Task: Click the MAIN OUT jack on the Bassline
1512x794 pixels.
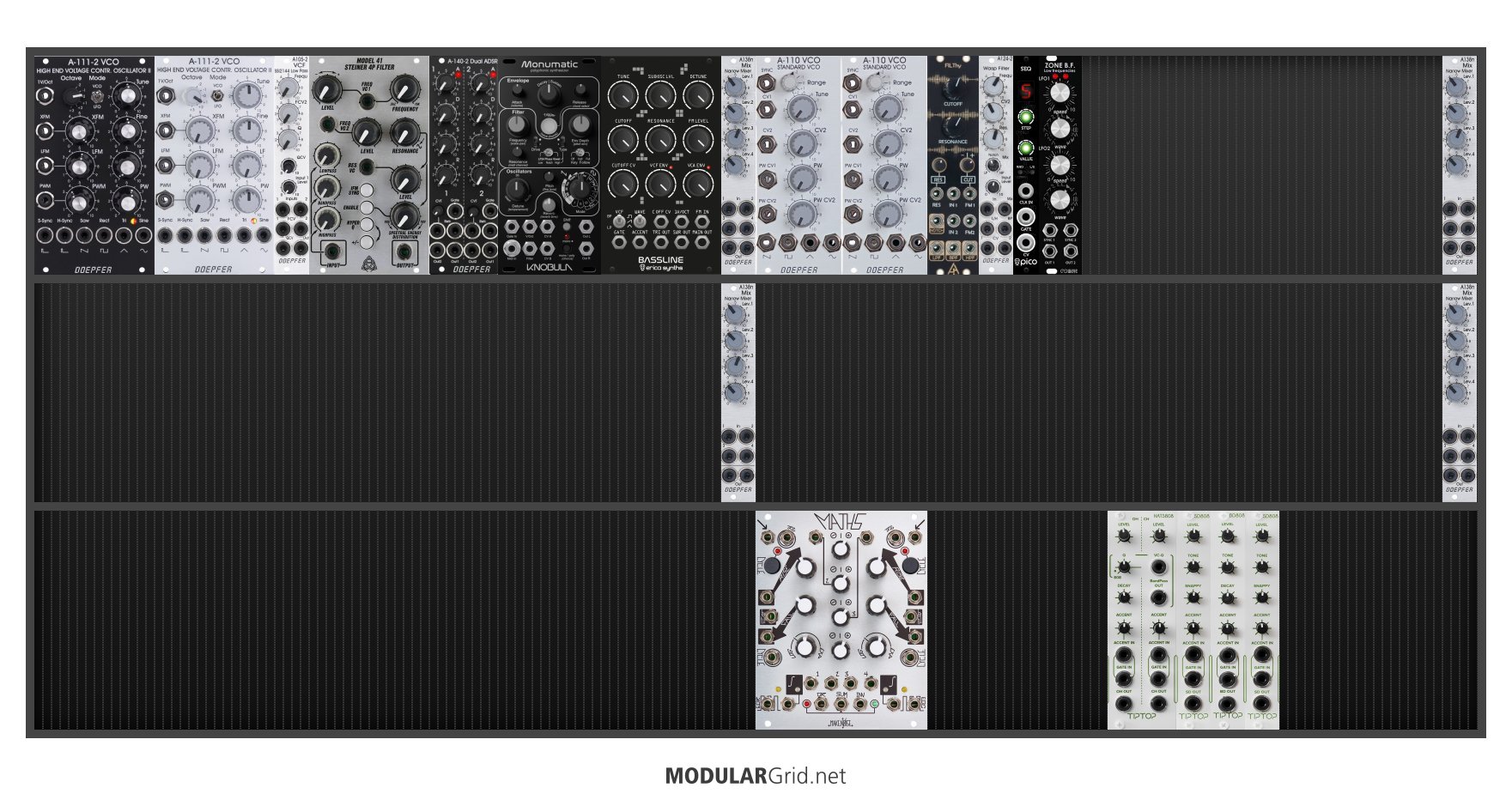Action: point(702,244)
